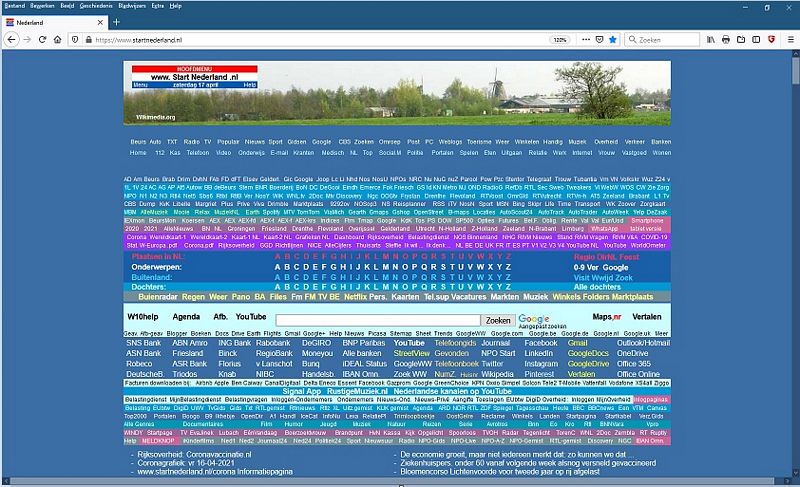
Task: Open the Facebook link
Action: pos(541,343)
